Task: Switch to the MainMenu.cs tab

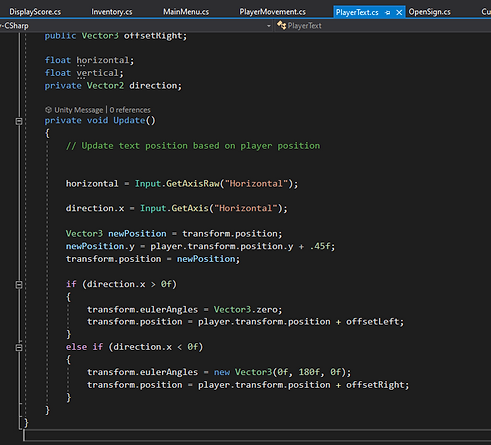Action: (x=186, y=12)
